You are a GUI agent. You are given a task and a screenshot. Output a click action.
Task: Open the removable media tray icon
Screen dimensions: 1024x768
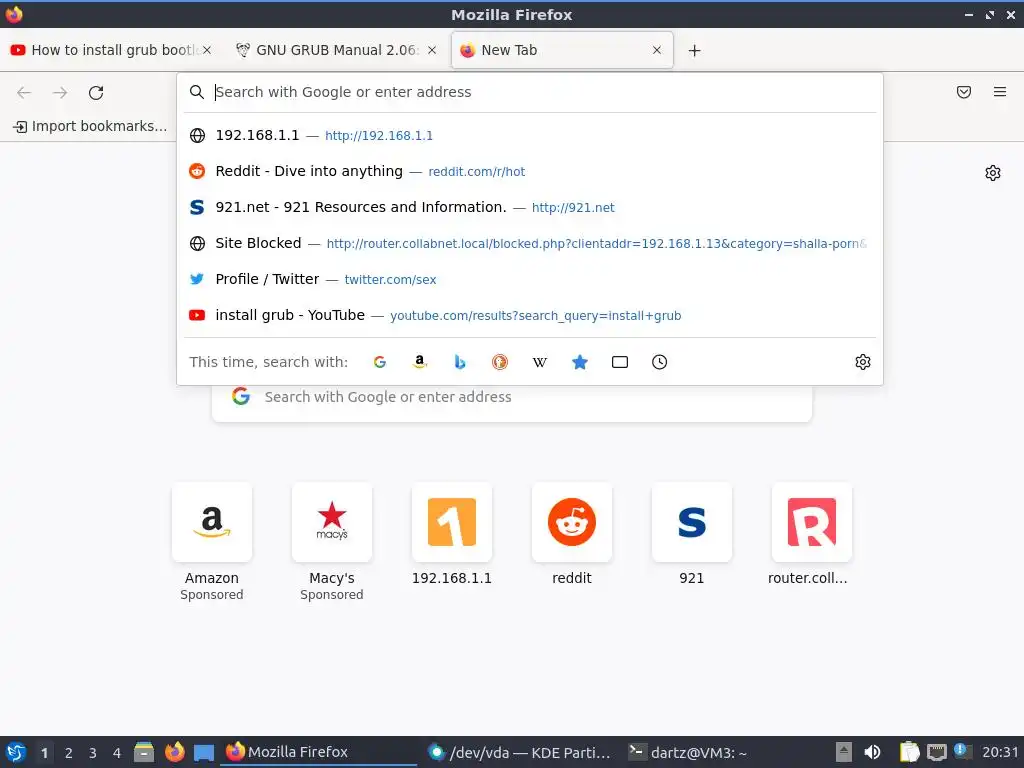[844, 752]
